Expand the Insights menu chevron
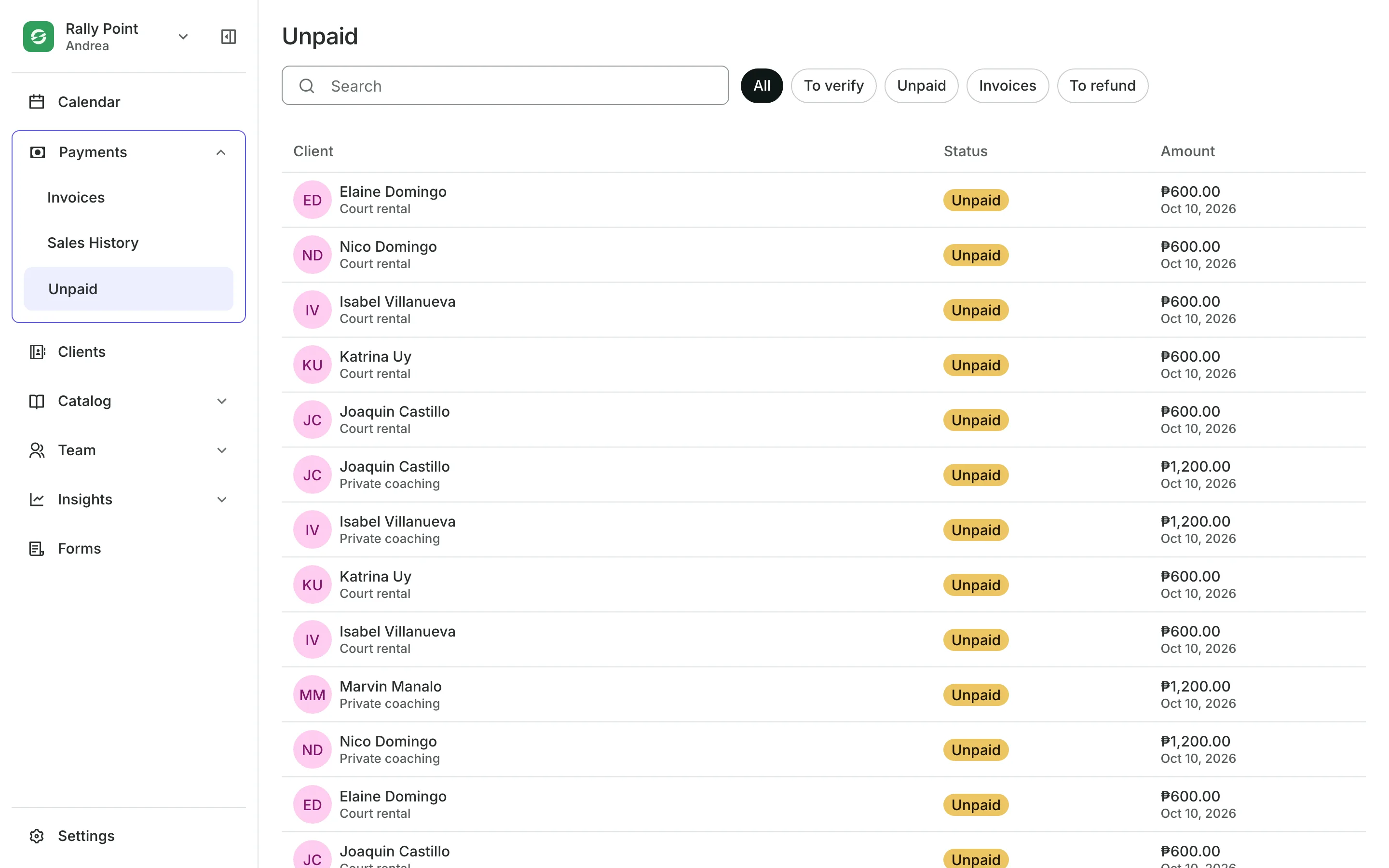The height and width of the screenshot is (868, 1389). 221,500
